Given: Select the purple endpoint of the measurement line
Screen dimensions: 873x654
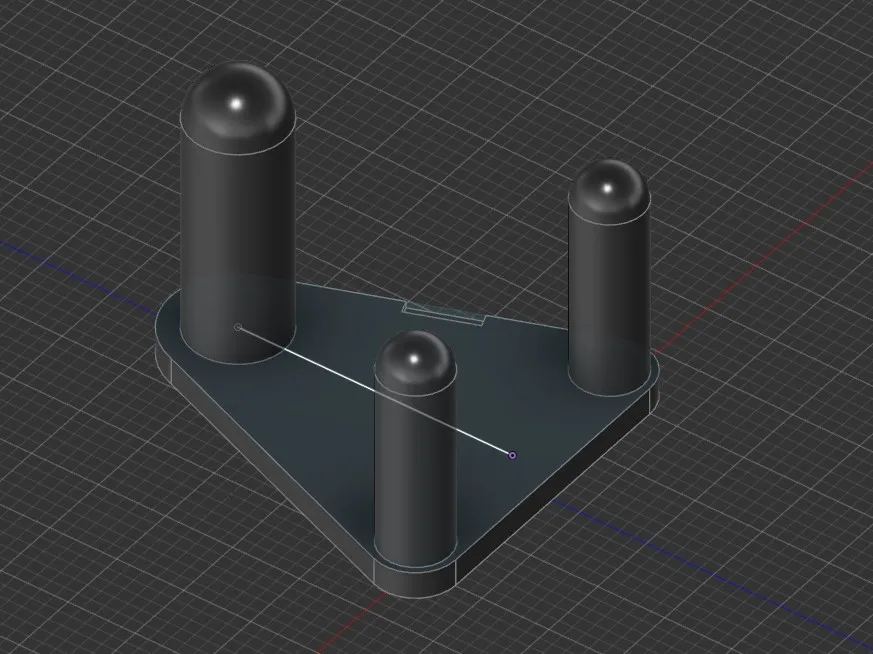Looking at the screenshot, I should pyautogui.click(x=511, y=455).
